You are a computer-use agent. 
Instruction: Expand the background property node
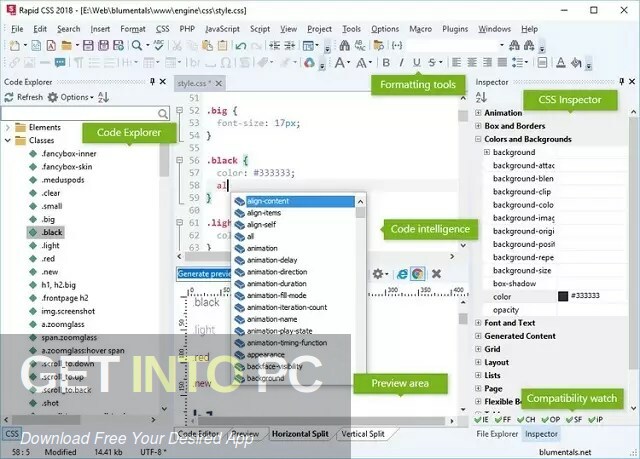click(487, 152)
